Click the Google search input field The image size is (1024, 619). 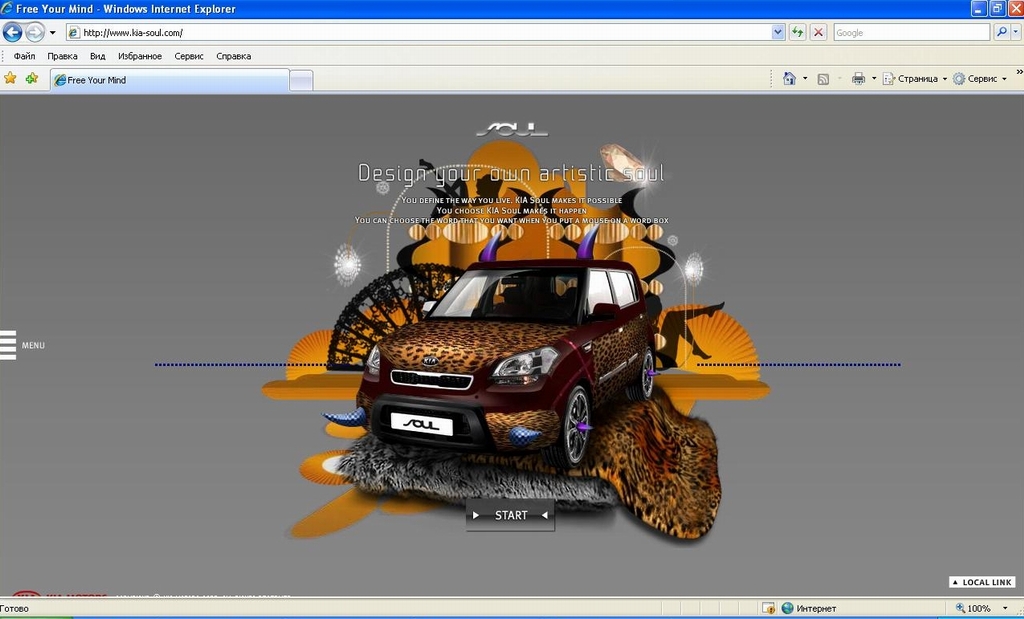pyautogui.click(x=910, y=32)
